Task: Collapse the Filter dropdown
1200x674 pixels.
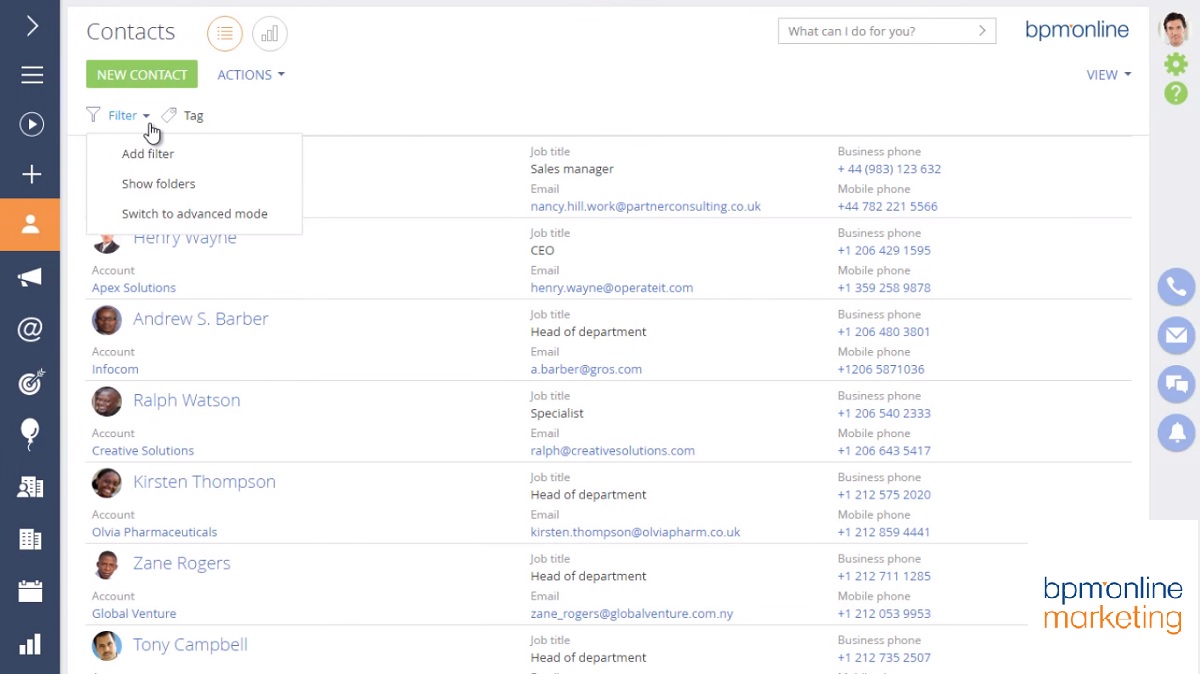Action: pyautogui.click(x=128, y=116)
